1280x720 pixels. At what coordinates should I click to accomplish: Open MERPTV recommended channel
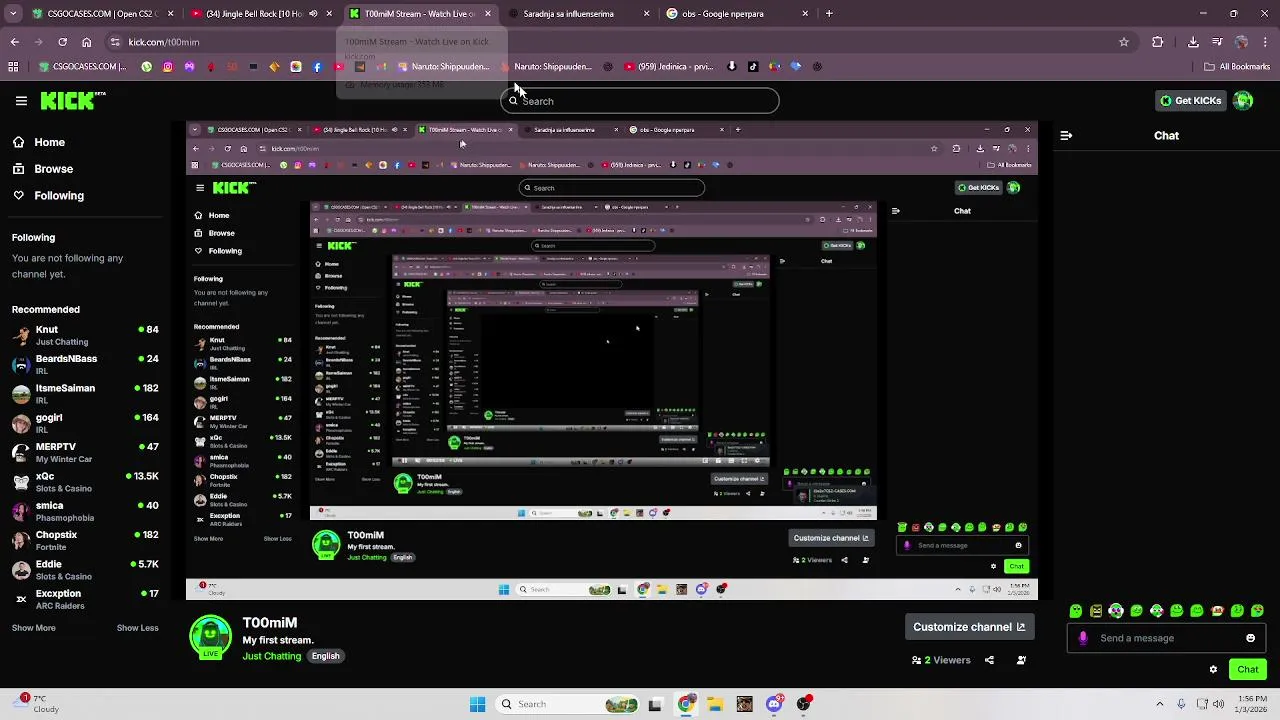[x=85, y=452]
